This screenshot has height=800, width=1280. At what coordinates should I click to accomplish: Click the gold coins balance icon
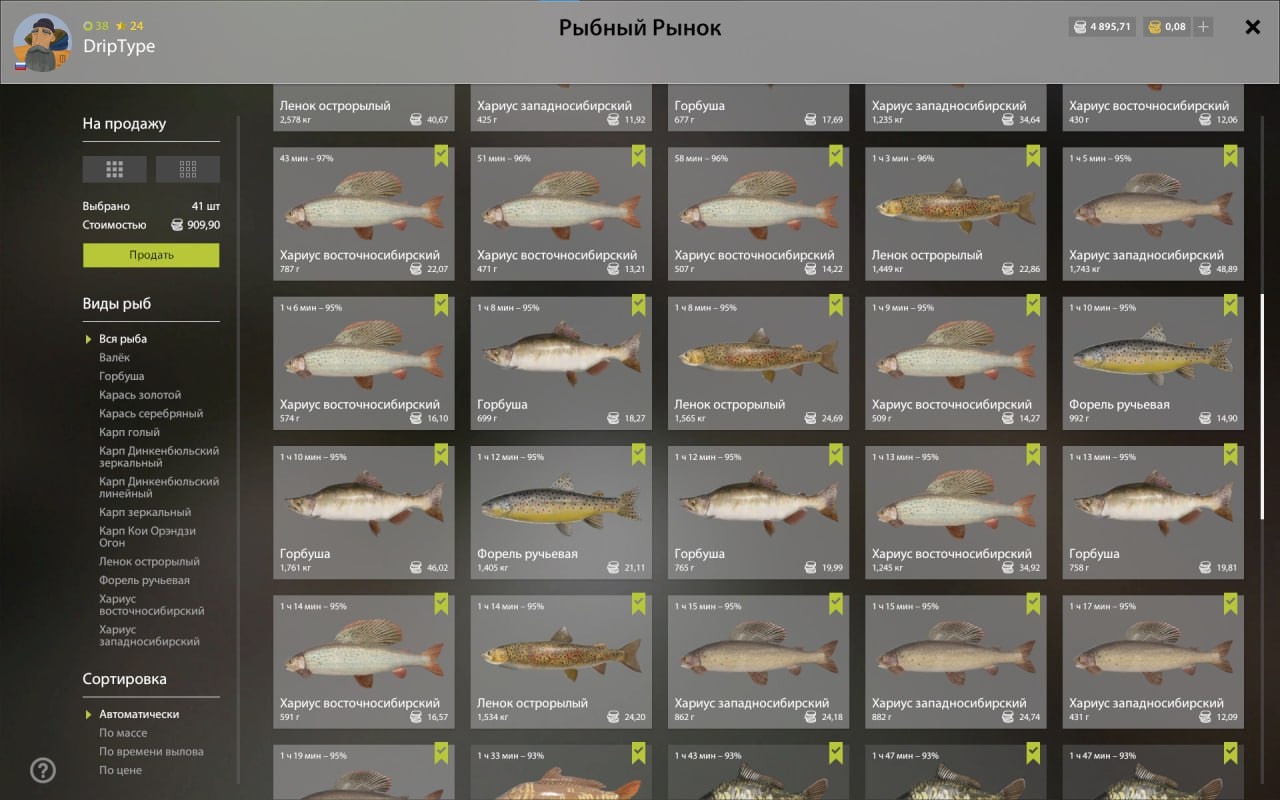(1153, 27)
